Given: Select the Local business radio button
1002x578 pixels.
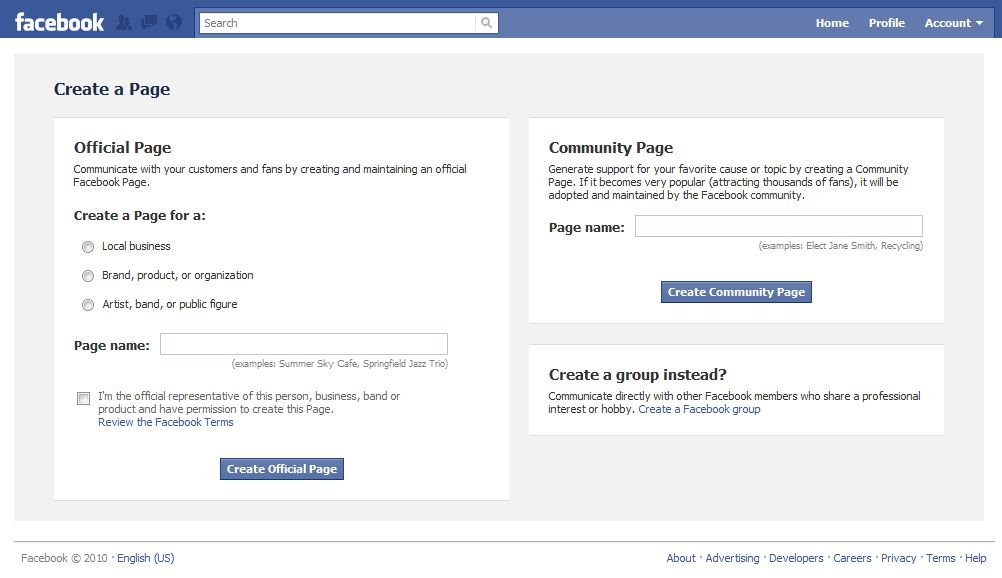Looking at the screenshot, I should click(88, 246).
